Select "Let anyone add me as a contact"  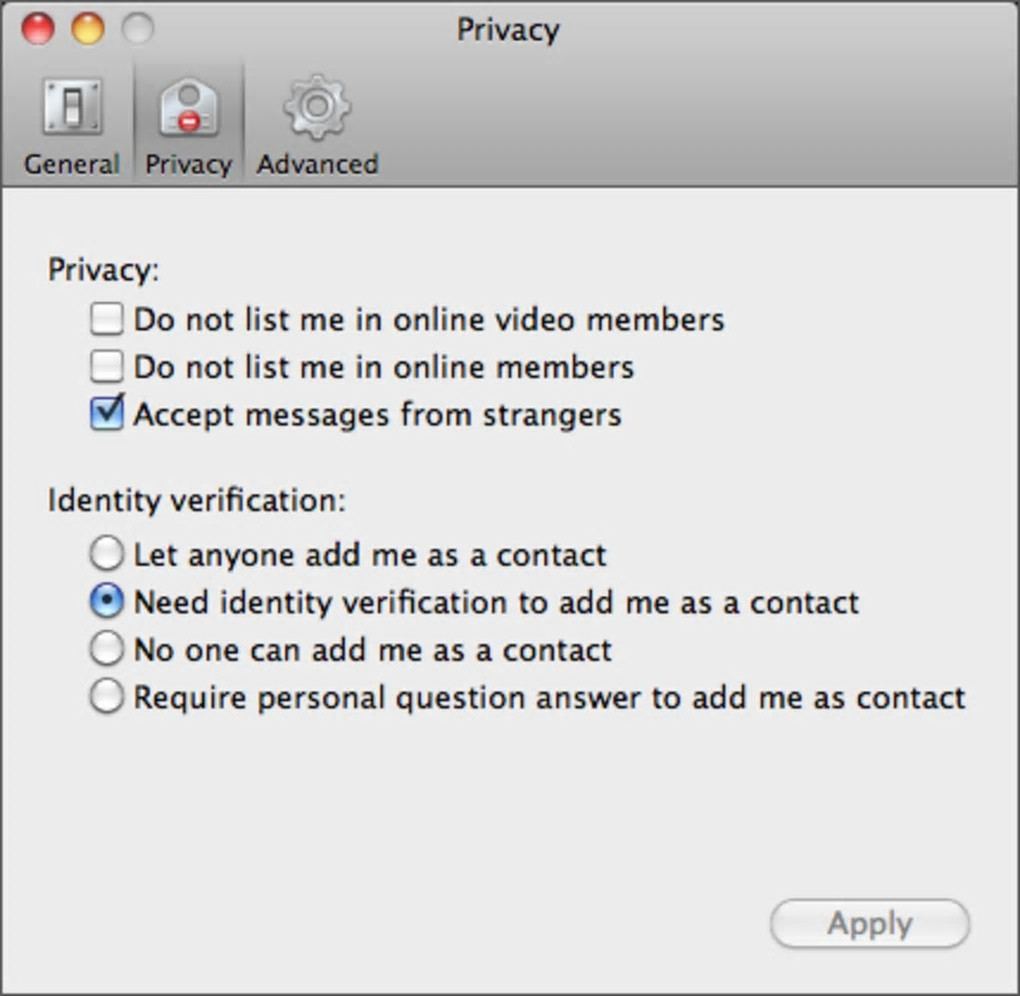(x=107, y=554)
